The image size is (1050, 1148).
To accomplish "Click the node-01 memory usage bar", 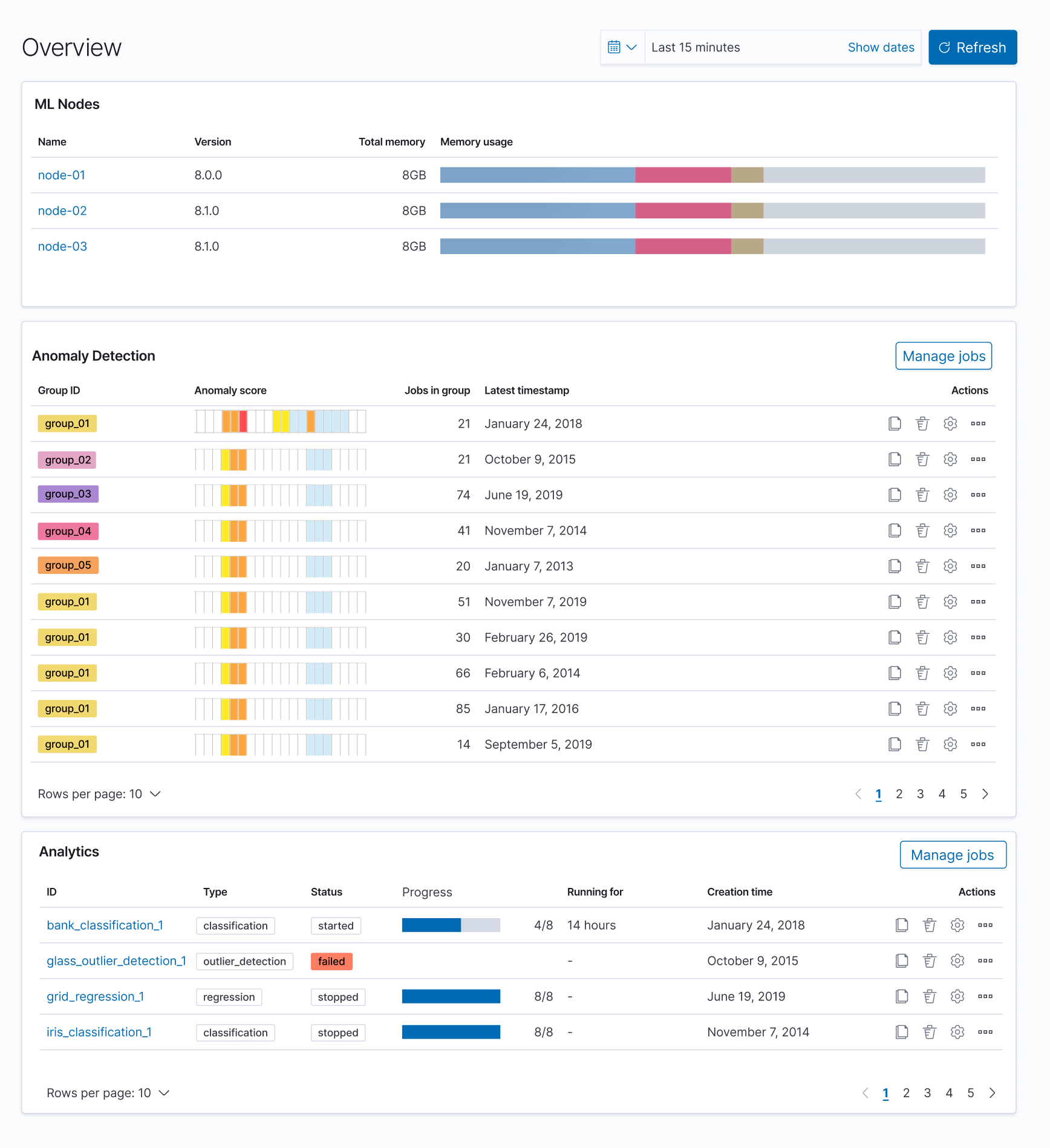I will pyautogui.click(x=712, y=175).
